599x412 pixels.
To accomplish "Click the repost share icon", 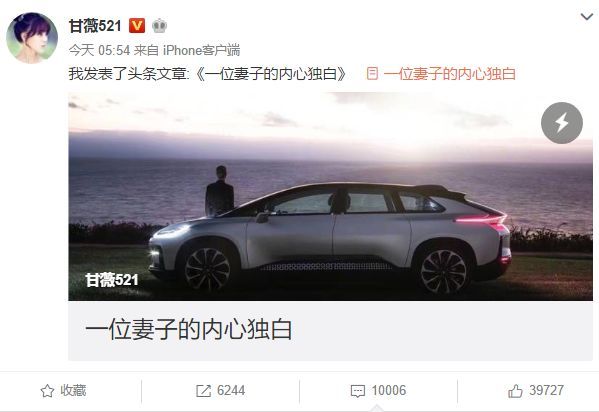I will pyautogui.click(x=203, y=391).
